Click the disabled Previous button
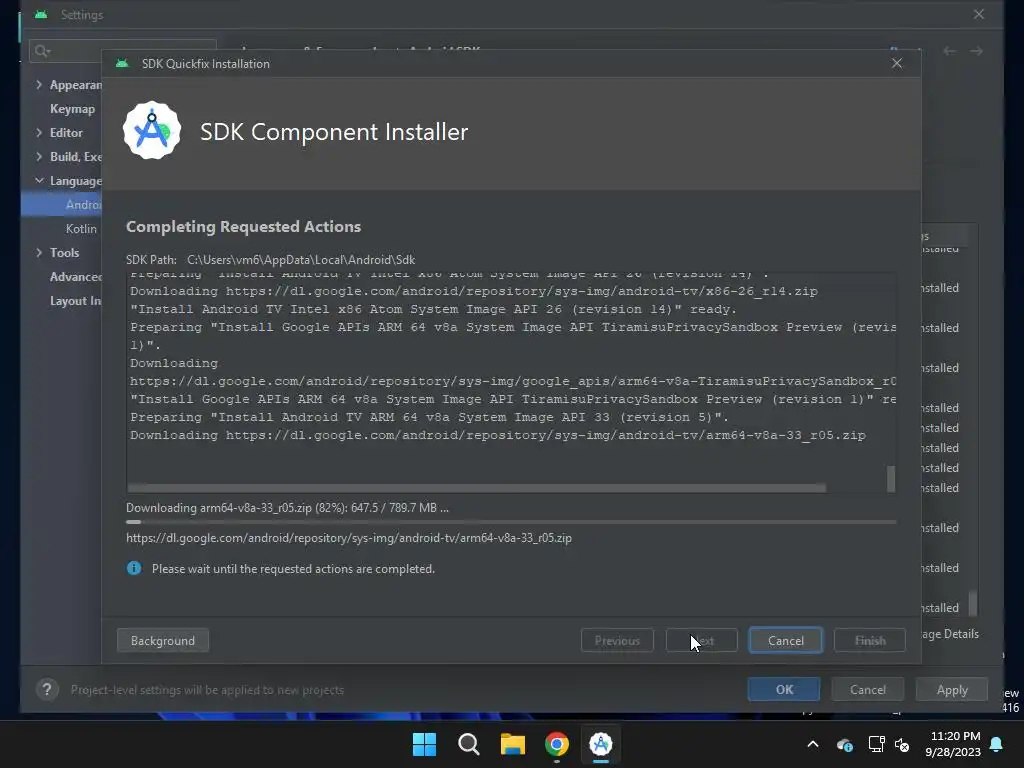The height and width of the screenshot is (768, 1024). [x=617, y=641]
